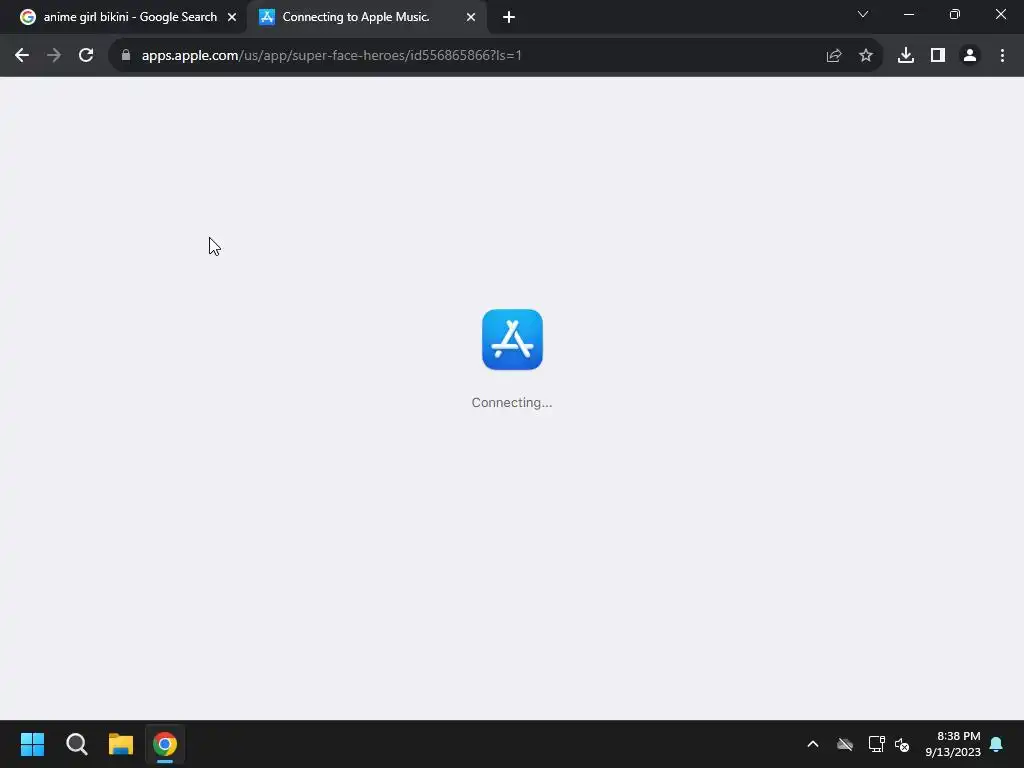1024x768 pixels.
Task: Open network status tray icon
Action: coord(876,744)
